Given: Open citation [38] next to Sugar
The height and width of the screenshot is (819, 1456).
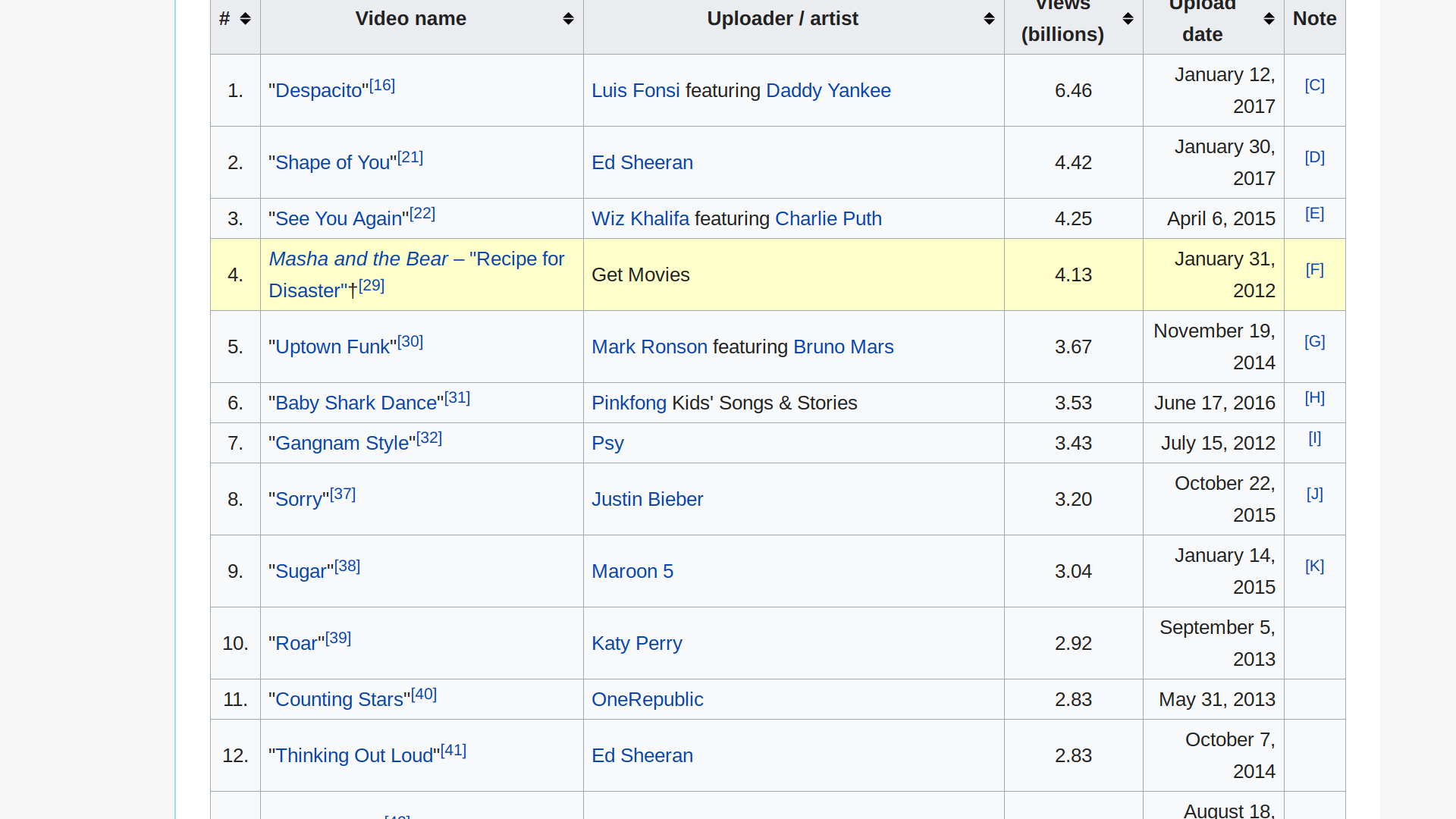Looking at the screenshot, I should click(x=347, y=566).
